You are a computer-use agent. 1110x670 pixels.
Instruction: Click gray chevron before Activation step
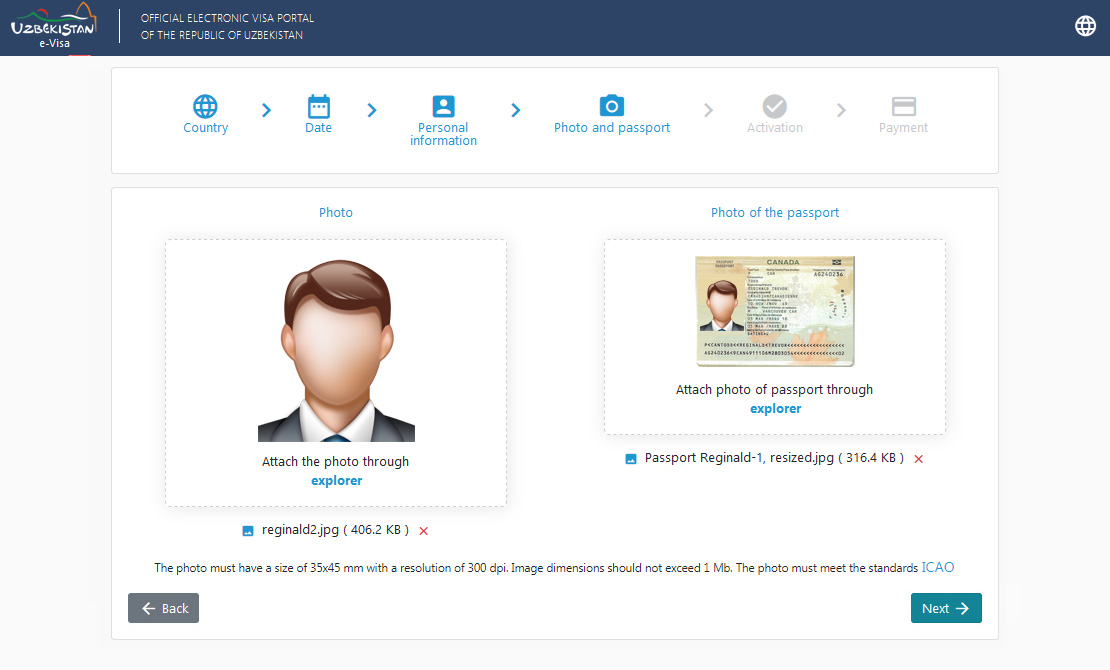click(x=708, y=110)
